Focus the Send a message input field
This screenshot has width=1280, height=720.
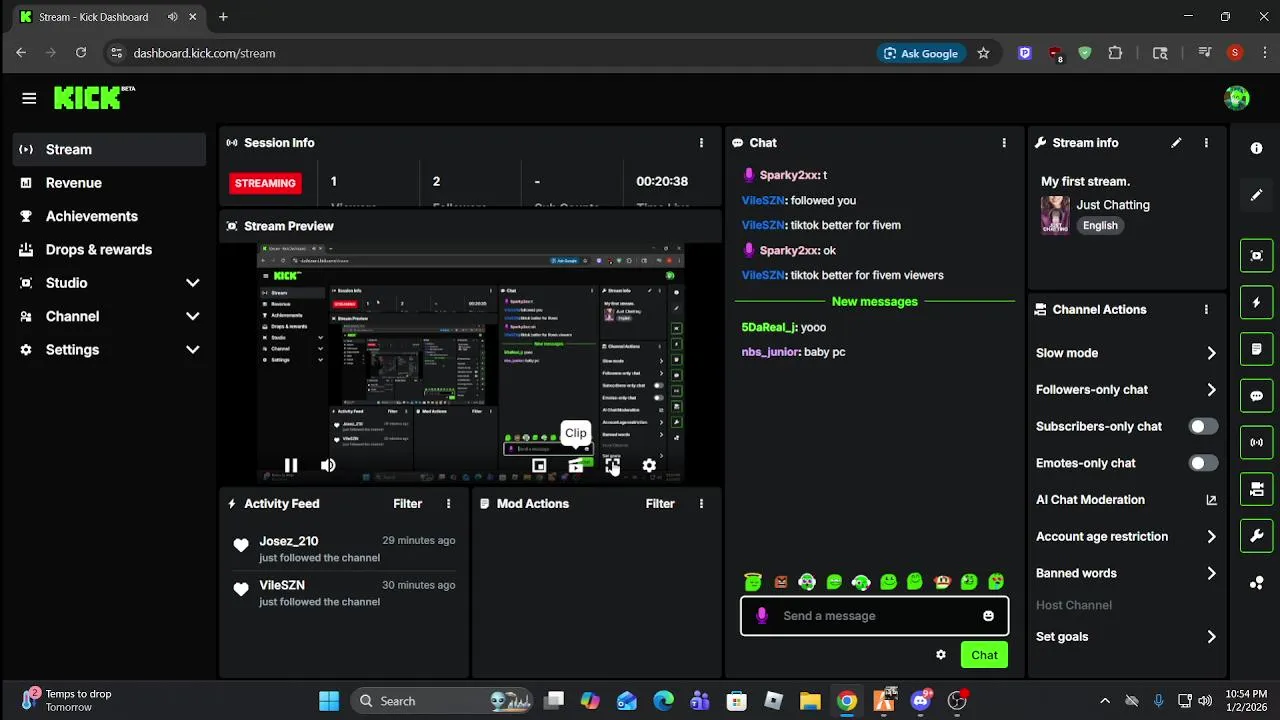(875, 616)
